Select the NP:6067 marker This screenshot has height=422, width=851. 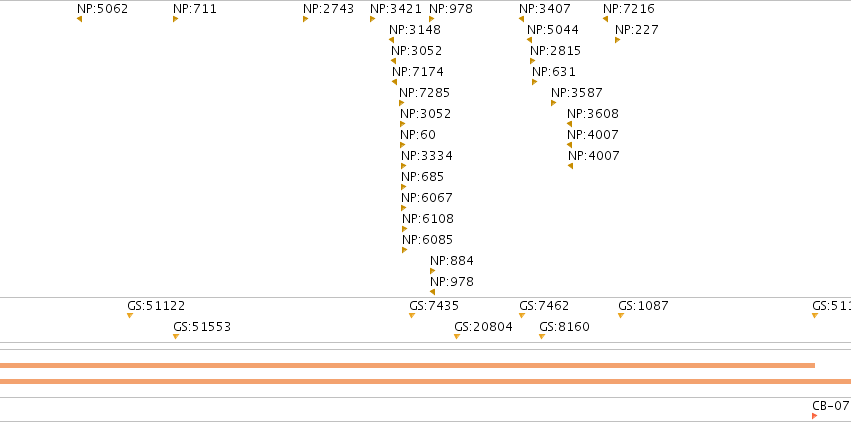click(x=404, y=208)
